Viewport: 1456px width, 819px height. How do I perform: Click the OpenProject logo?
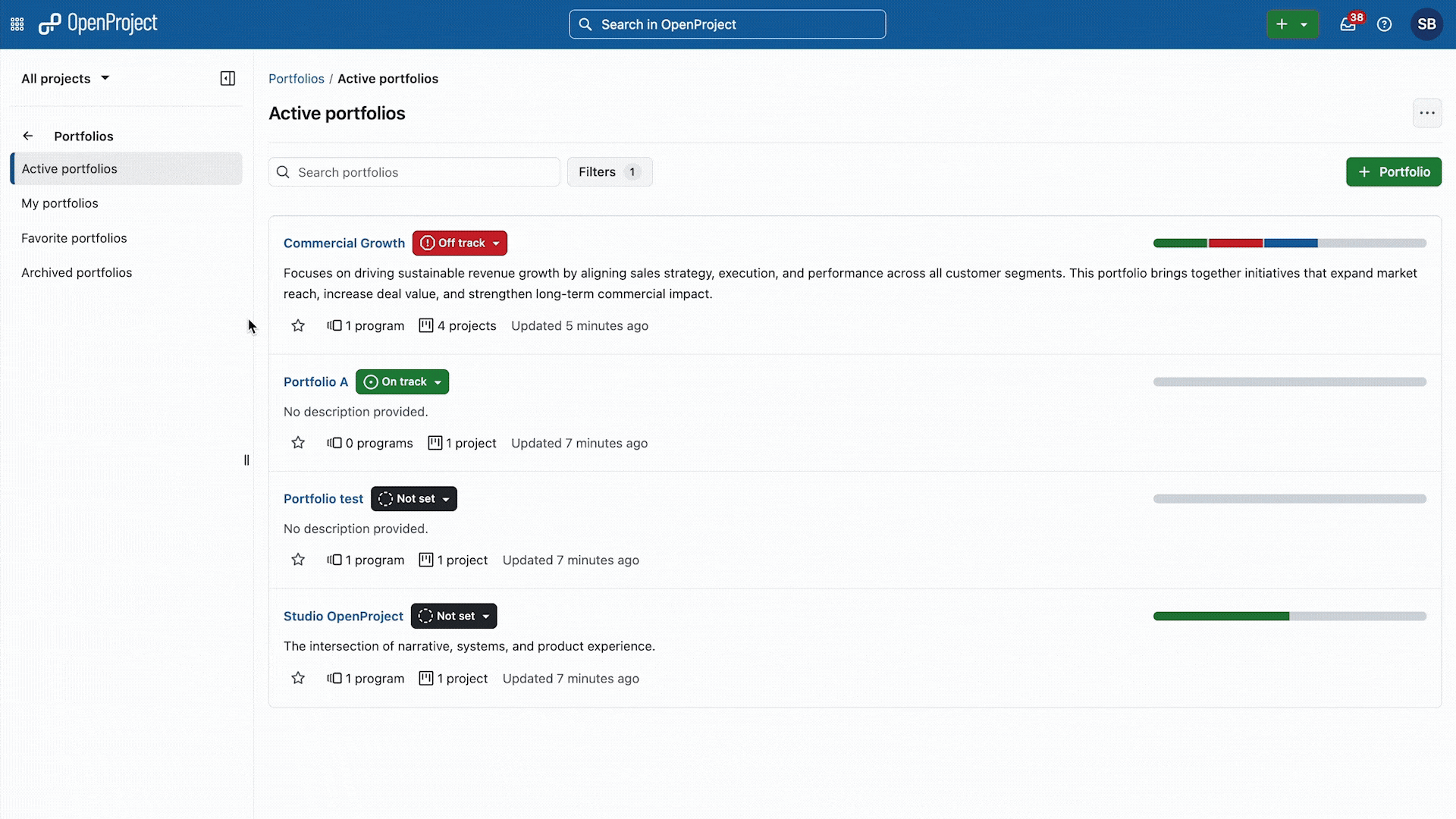(x=97, y=24)
